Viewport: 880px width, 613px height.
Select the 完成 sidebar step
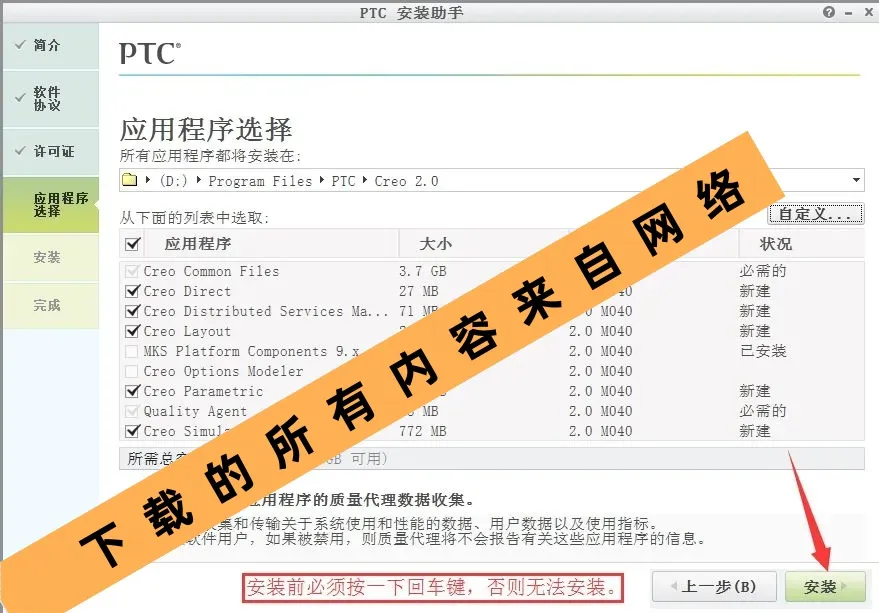[51, 305]
